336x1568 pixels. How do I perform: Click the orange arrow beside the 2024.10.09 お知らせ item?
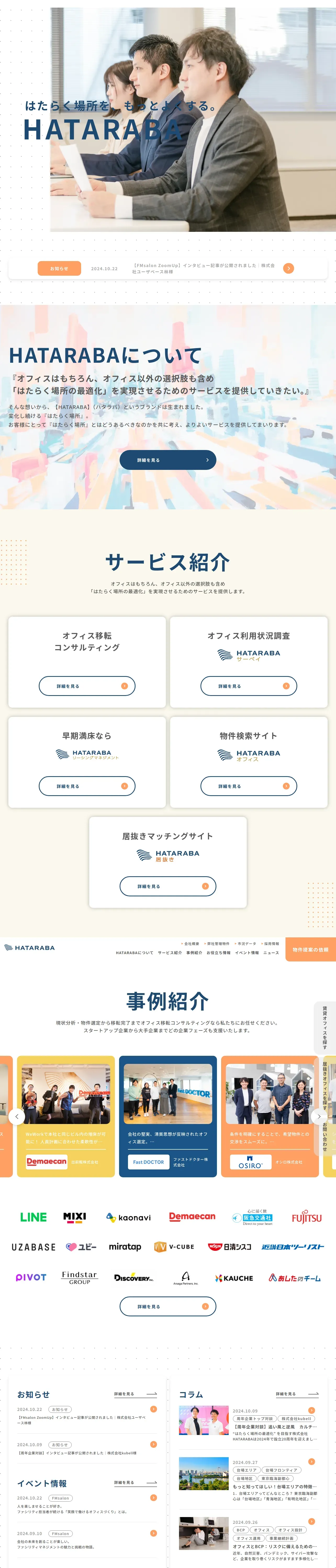[x=153, y=1444]
